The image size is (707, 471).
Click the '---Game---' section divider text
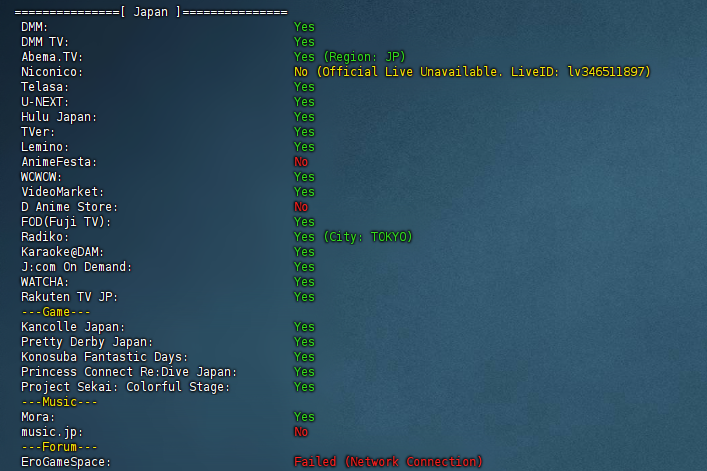(x=55, y=312)
